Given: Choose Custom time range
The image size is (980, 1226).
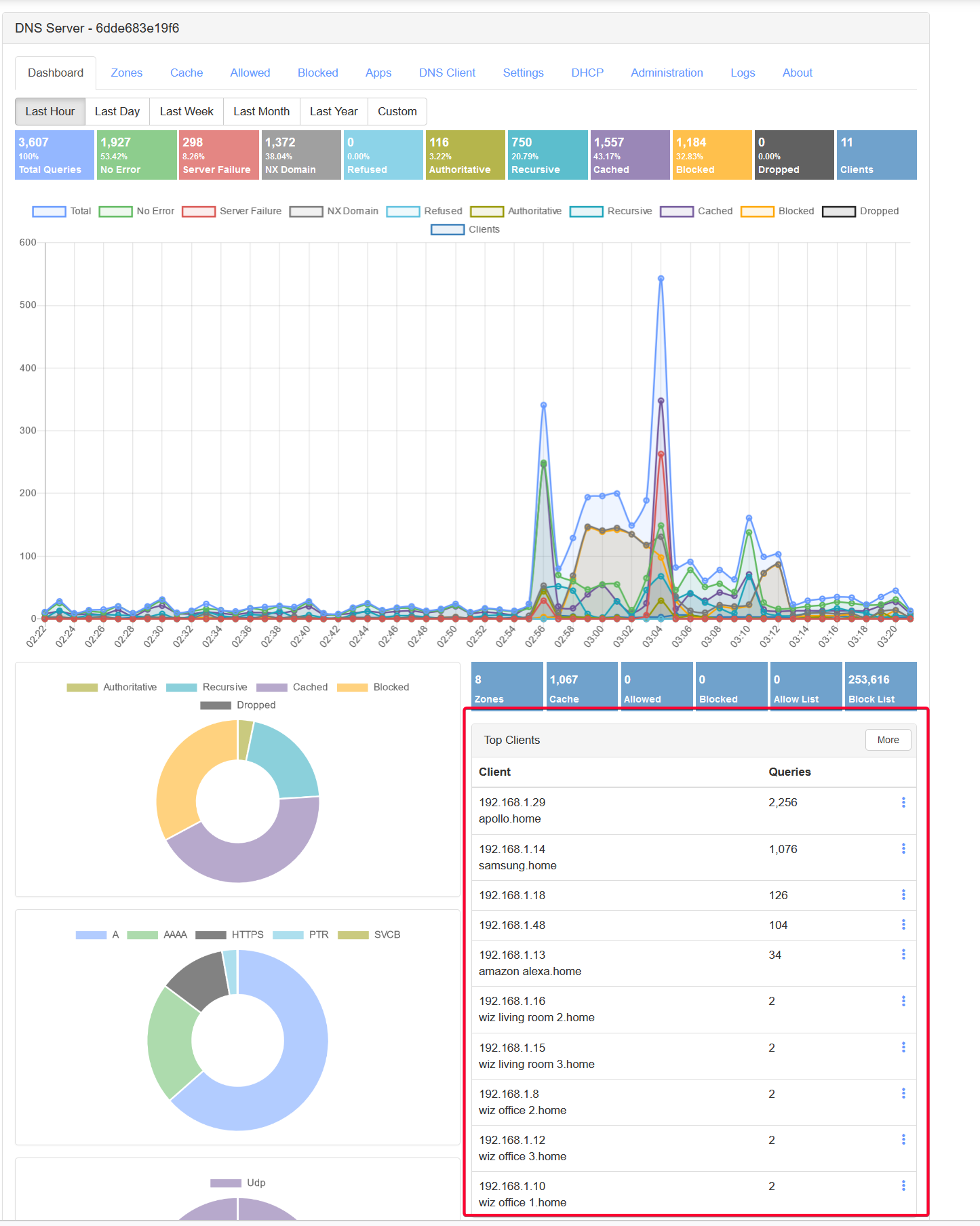Looking at the screenshot, I should 397,111.
